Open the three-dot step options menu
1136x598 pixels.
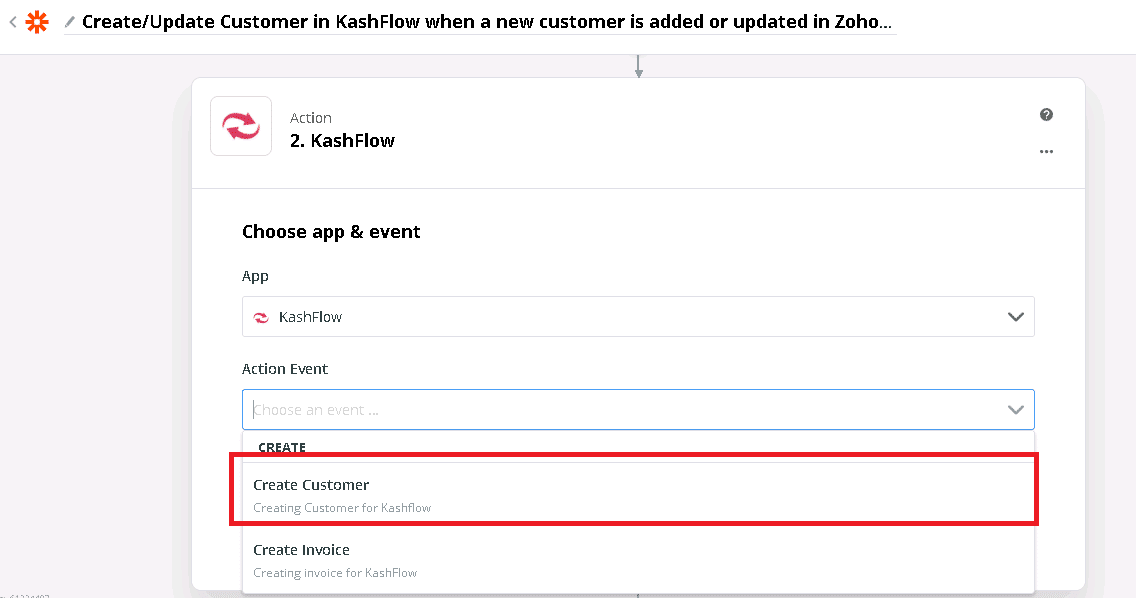(1046, 152)
